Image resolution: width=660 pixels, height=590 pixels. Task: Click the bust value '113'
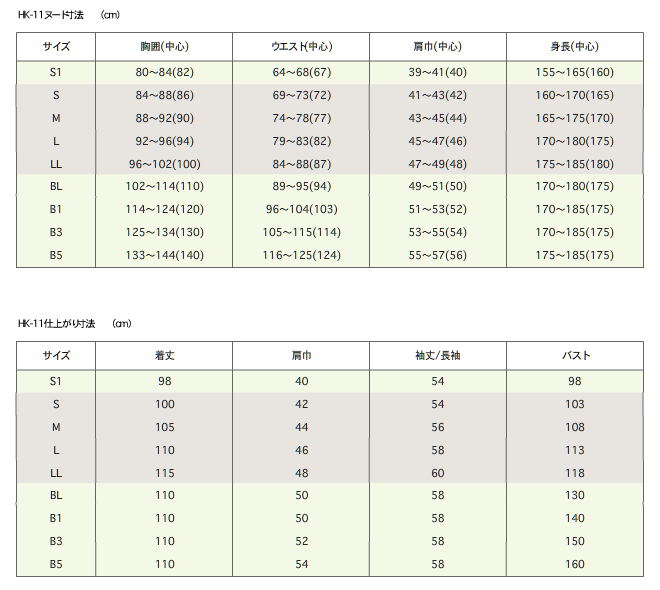click(575, 450)
